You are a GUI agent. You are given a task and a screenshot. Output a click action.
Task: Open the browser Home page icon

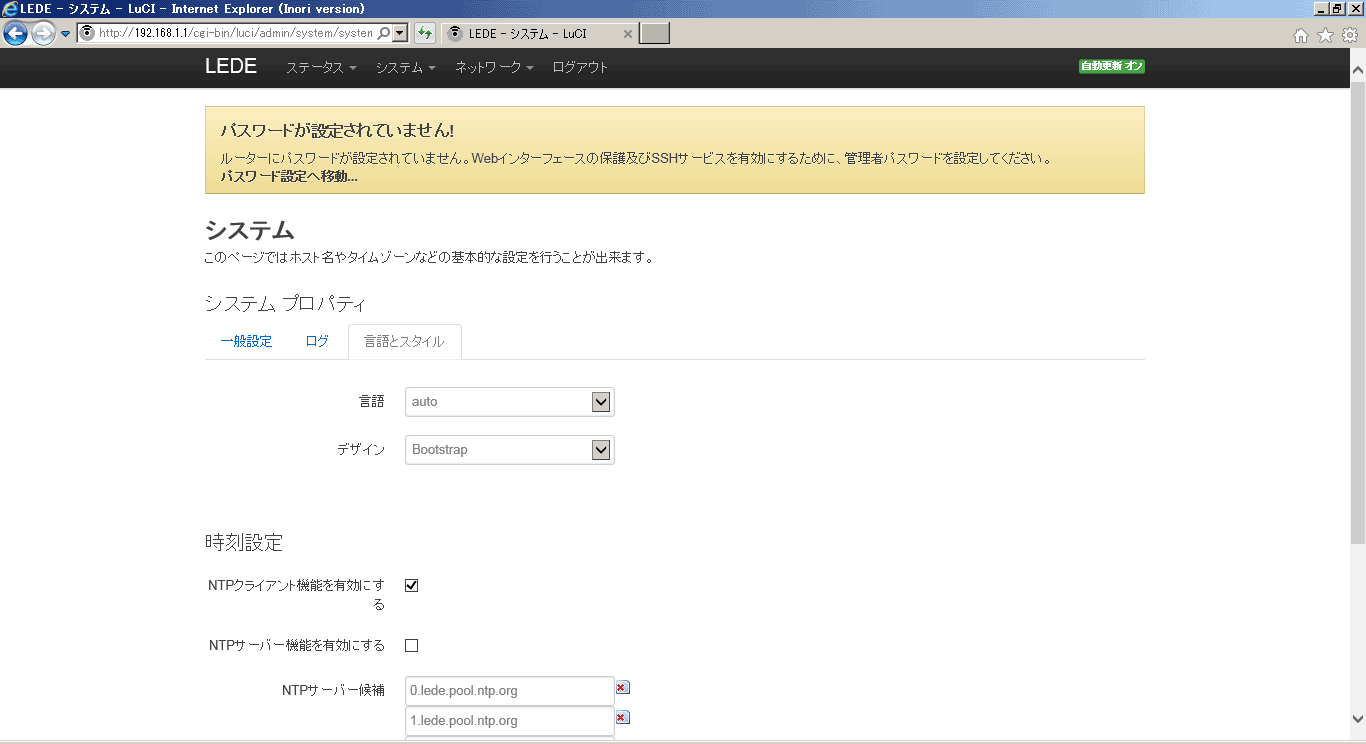coord(1301,35)
